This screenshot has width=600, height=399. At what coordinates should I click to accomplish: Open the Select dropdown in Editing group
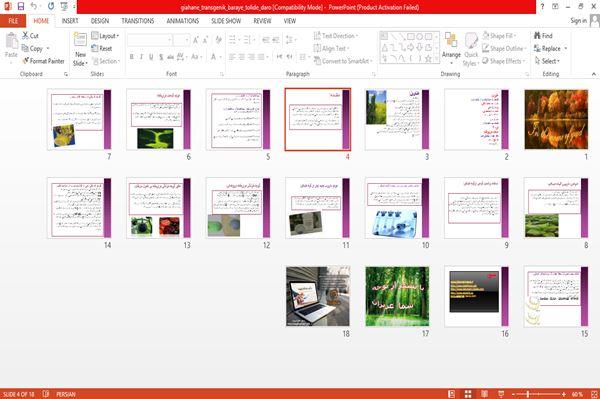[x=547, y=61]
